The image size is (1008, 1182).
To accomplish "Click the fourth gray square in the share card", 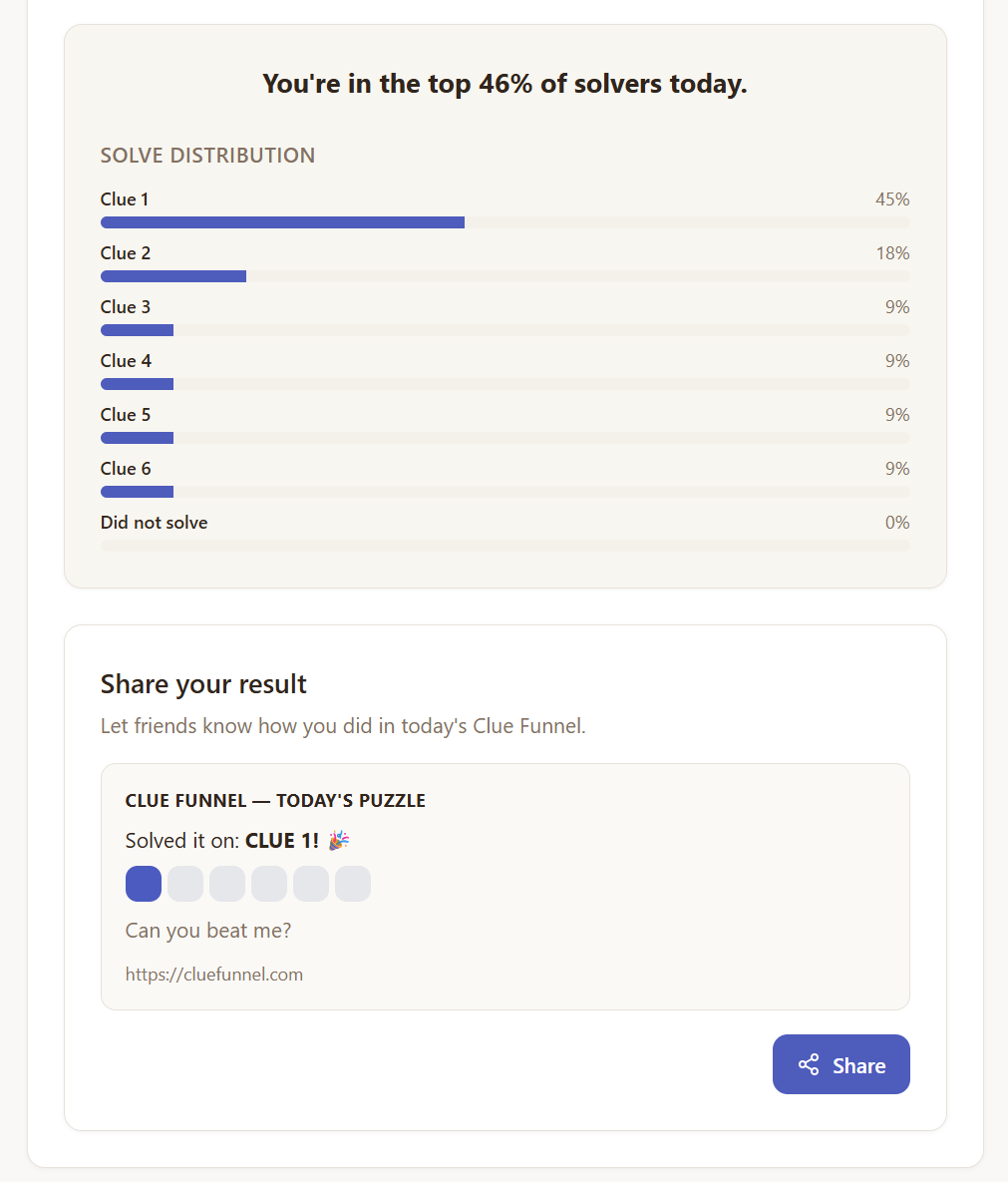I will pyautogui.click(x=268, y=884).
